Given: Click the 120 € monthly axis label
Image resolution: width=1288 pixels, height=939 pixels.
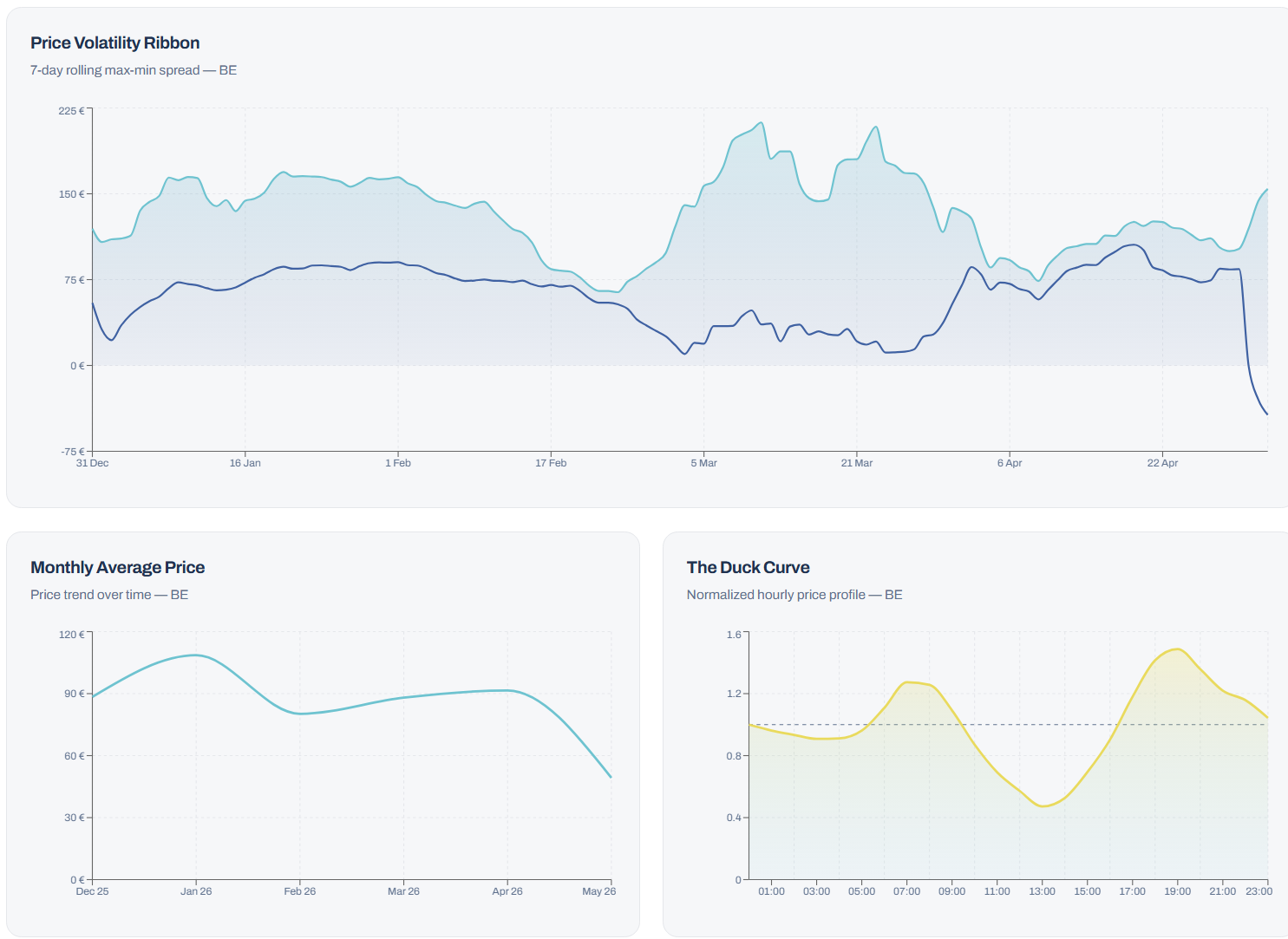Looking at the screenshot, I should [x=71, y=635].
